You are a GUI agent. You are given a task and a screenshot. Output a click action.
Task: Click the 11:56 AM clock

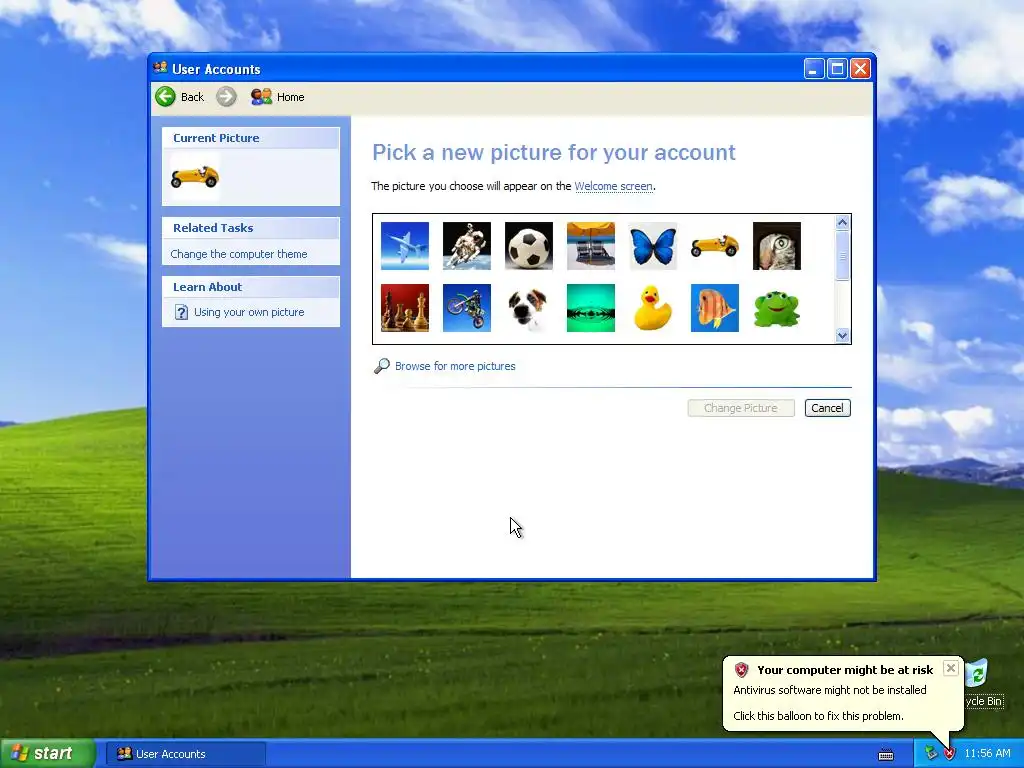[x=987, y=754]
